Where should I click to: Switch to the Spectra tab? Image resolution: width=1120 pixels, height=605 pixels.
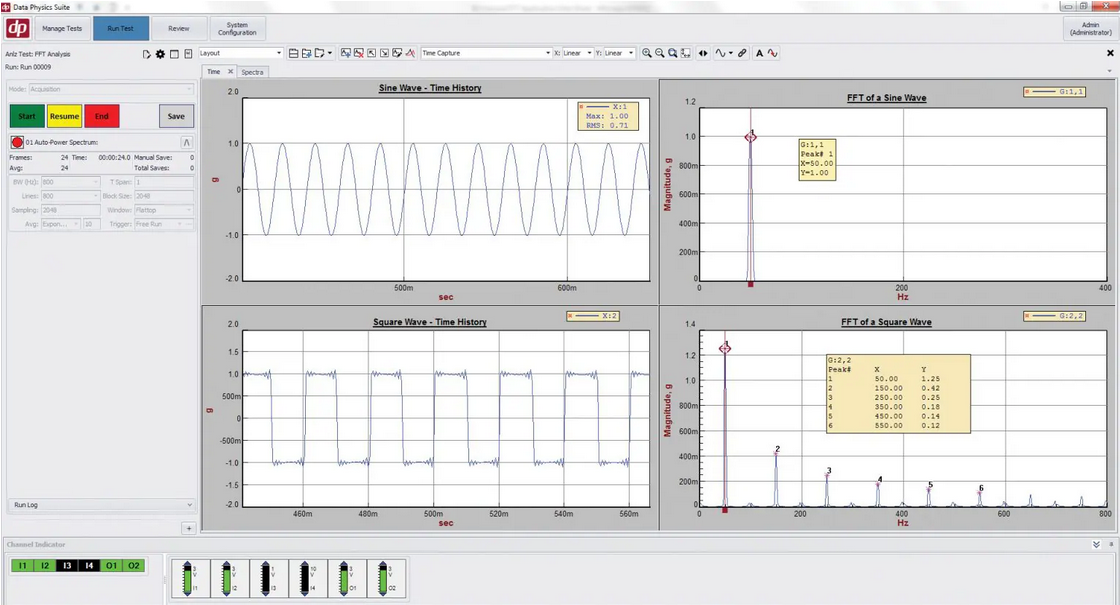pyautogui.click(x=252, y=72)
